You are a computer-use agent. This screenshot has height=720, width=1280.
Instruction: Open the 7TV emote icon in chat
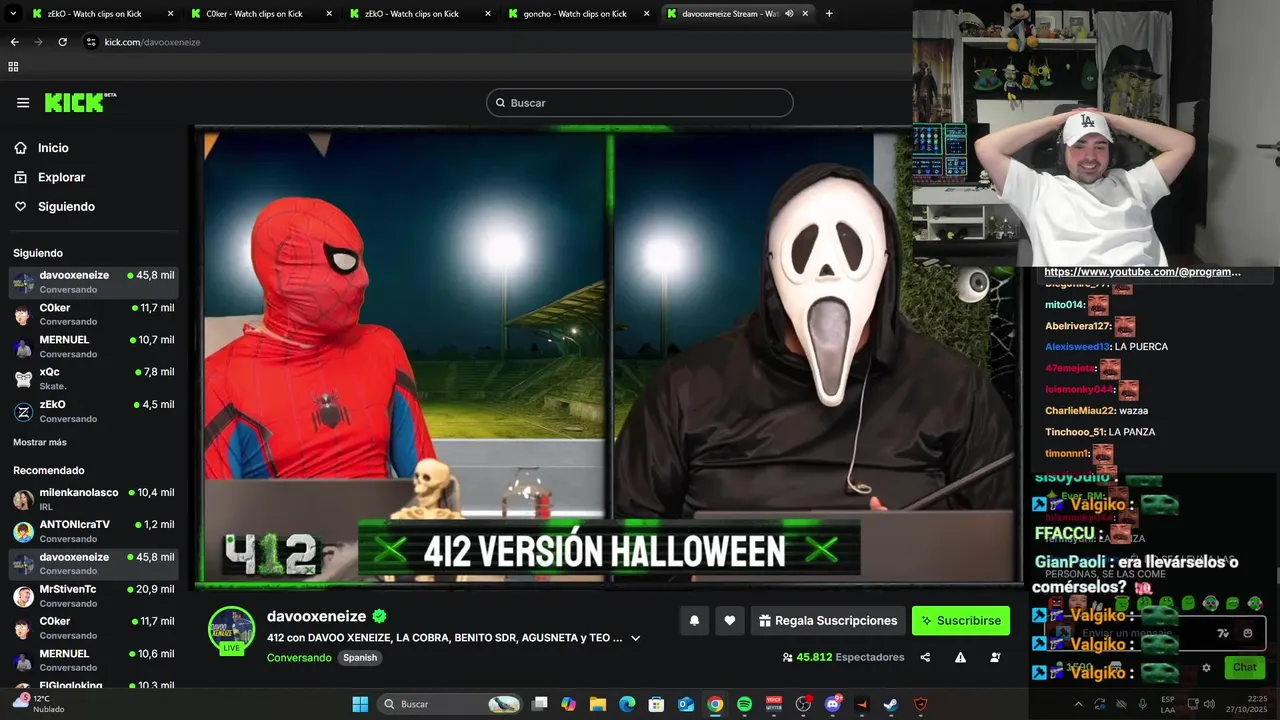point(1223,633)
